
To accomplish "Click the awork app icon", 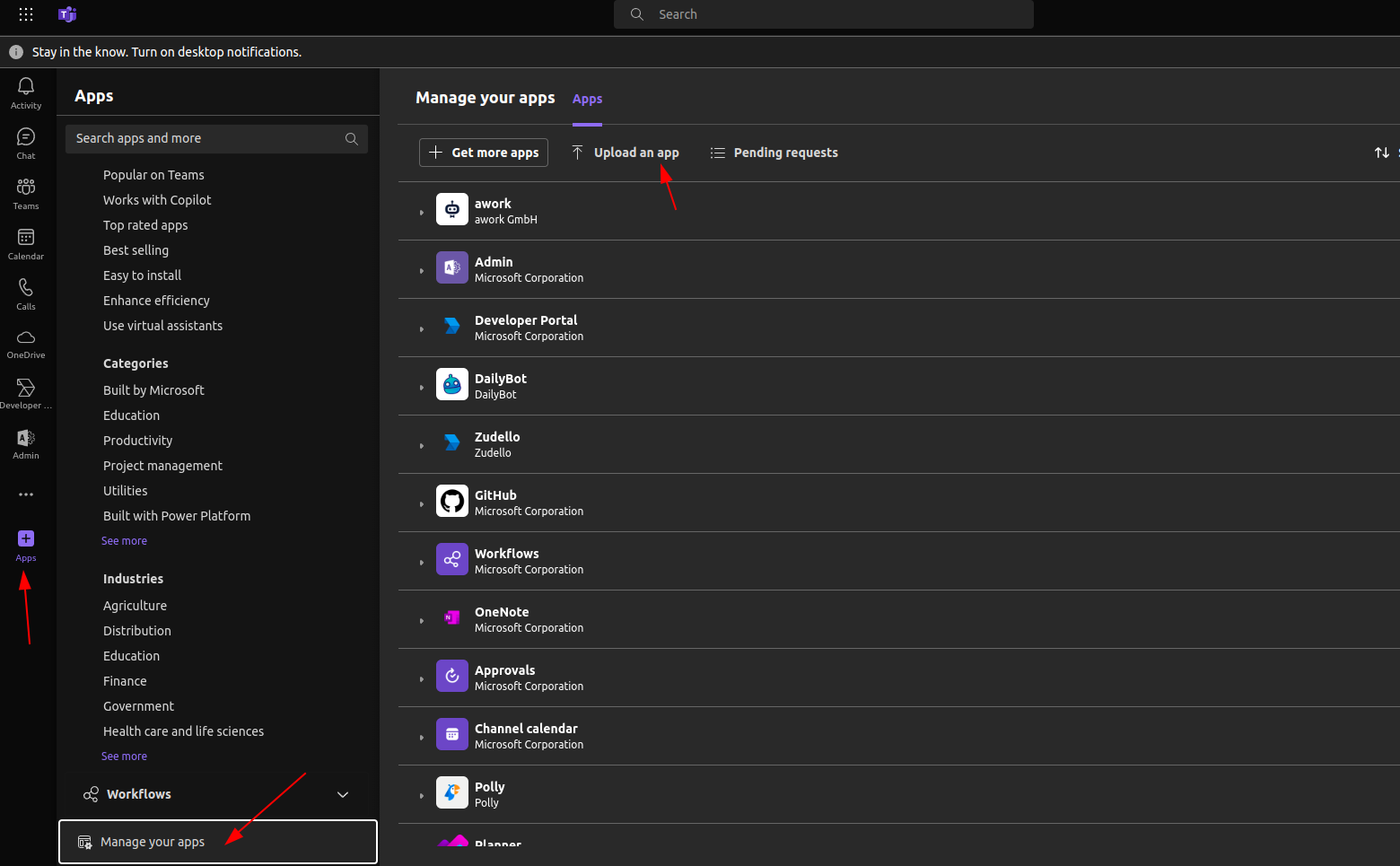I will [x=452, y=209].
